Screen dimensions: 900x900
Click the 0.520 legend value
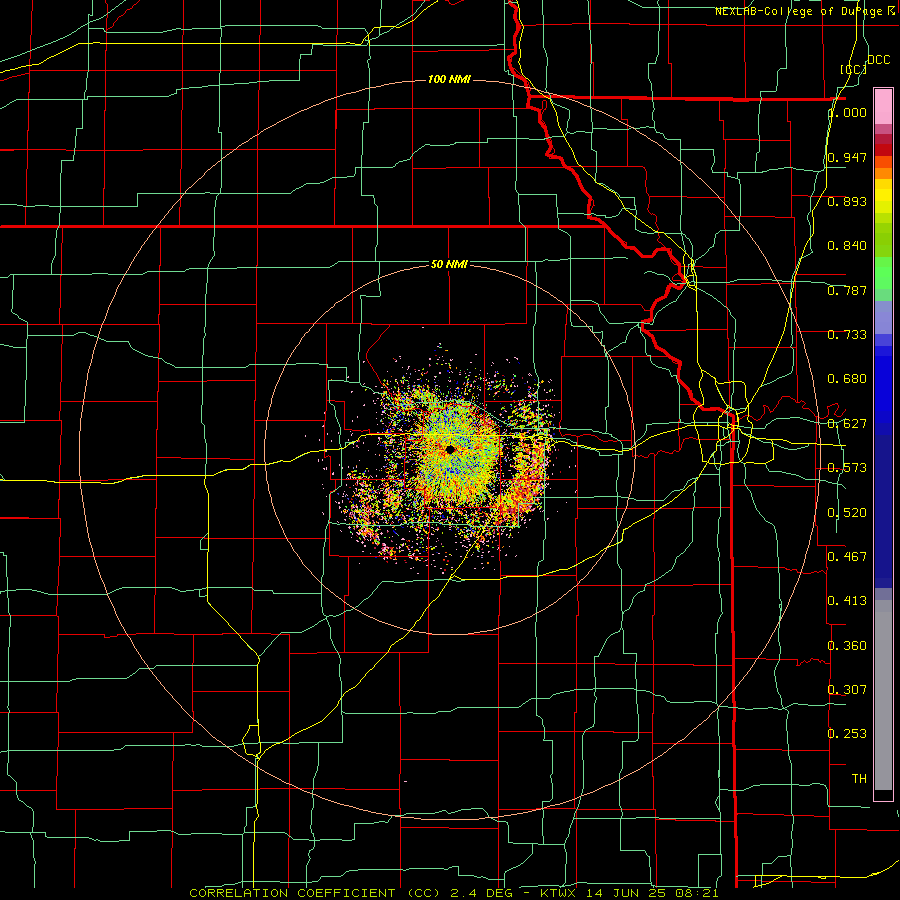point(847,513)
